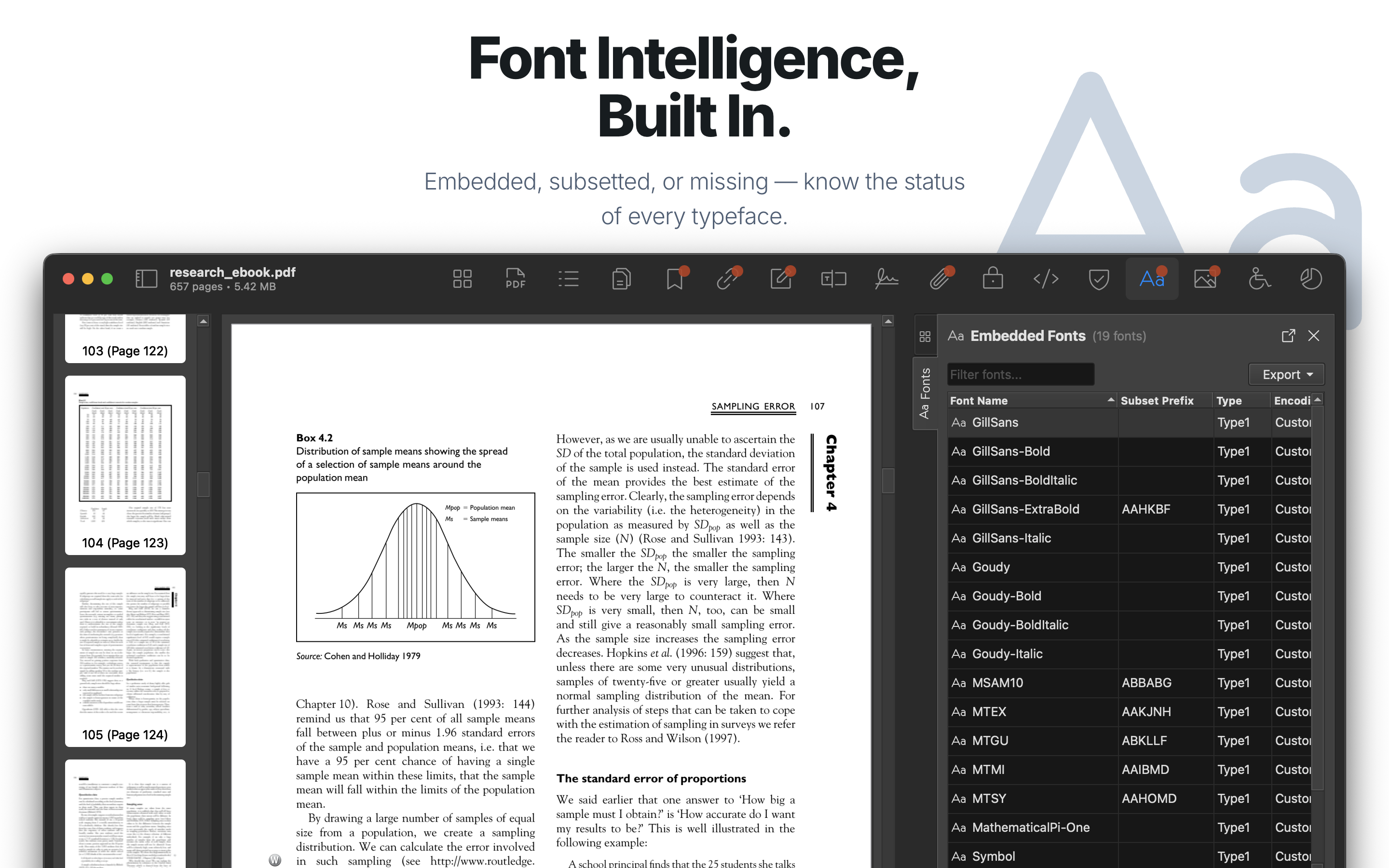Screen dimensions: 1389x868
Task: Select the GillSans-Bold font row
Action: pos(1129,451)
